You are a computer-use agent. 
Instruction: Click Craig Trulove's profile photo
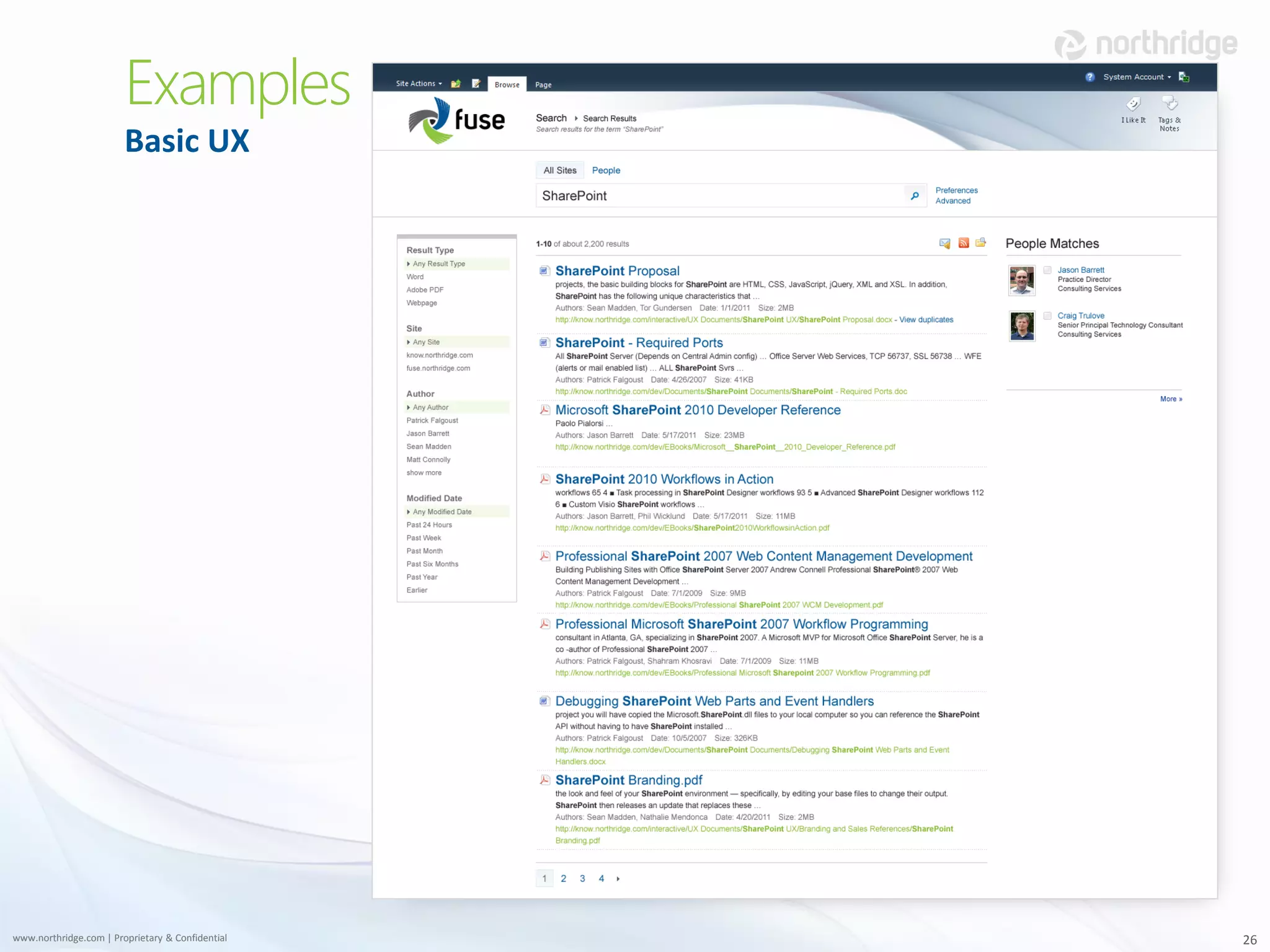1021,327
